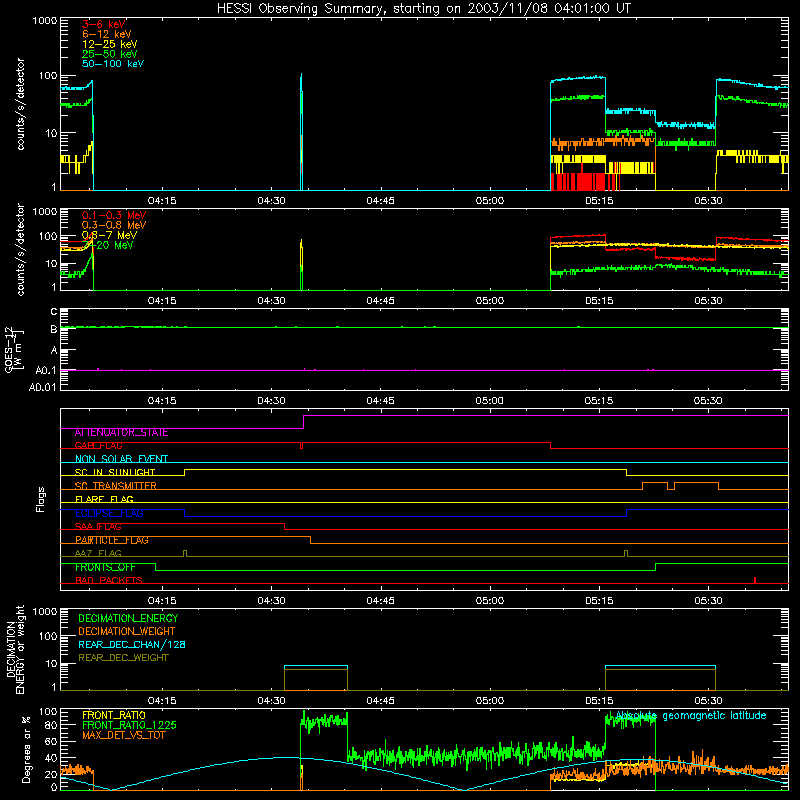Click the cyan count spike near 04:34 in keV panel
The height and width of the screenshot is (800, 800).
tap(302, 132)
